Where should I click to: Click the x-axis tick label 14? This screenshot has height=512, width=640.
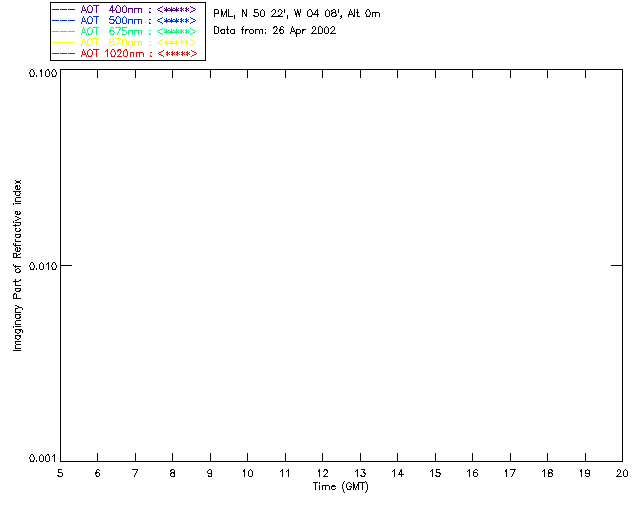pyautogui.click(x=398, y=473)
